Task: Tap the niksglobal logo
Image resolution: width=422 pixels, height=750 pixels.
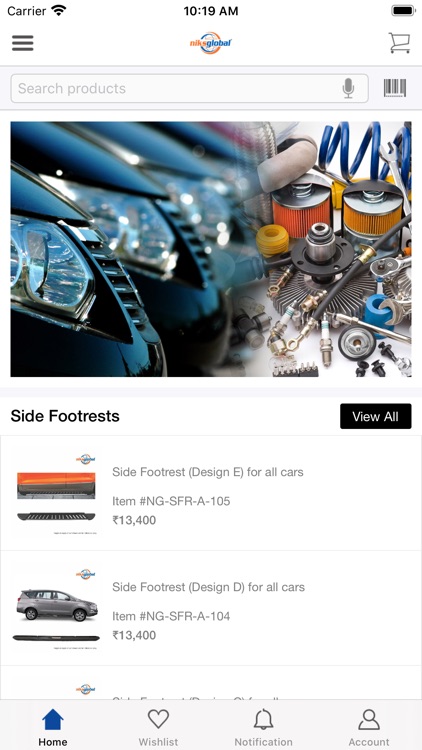Action: tap(211, 43)
